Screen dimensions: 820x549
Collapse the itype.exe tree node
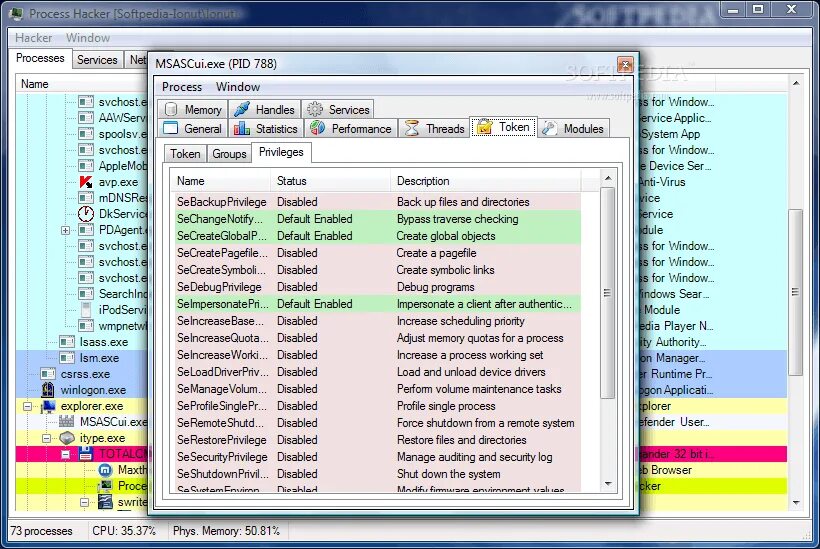coord(47,438)
